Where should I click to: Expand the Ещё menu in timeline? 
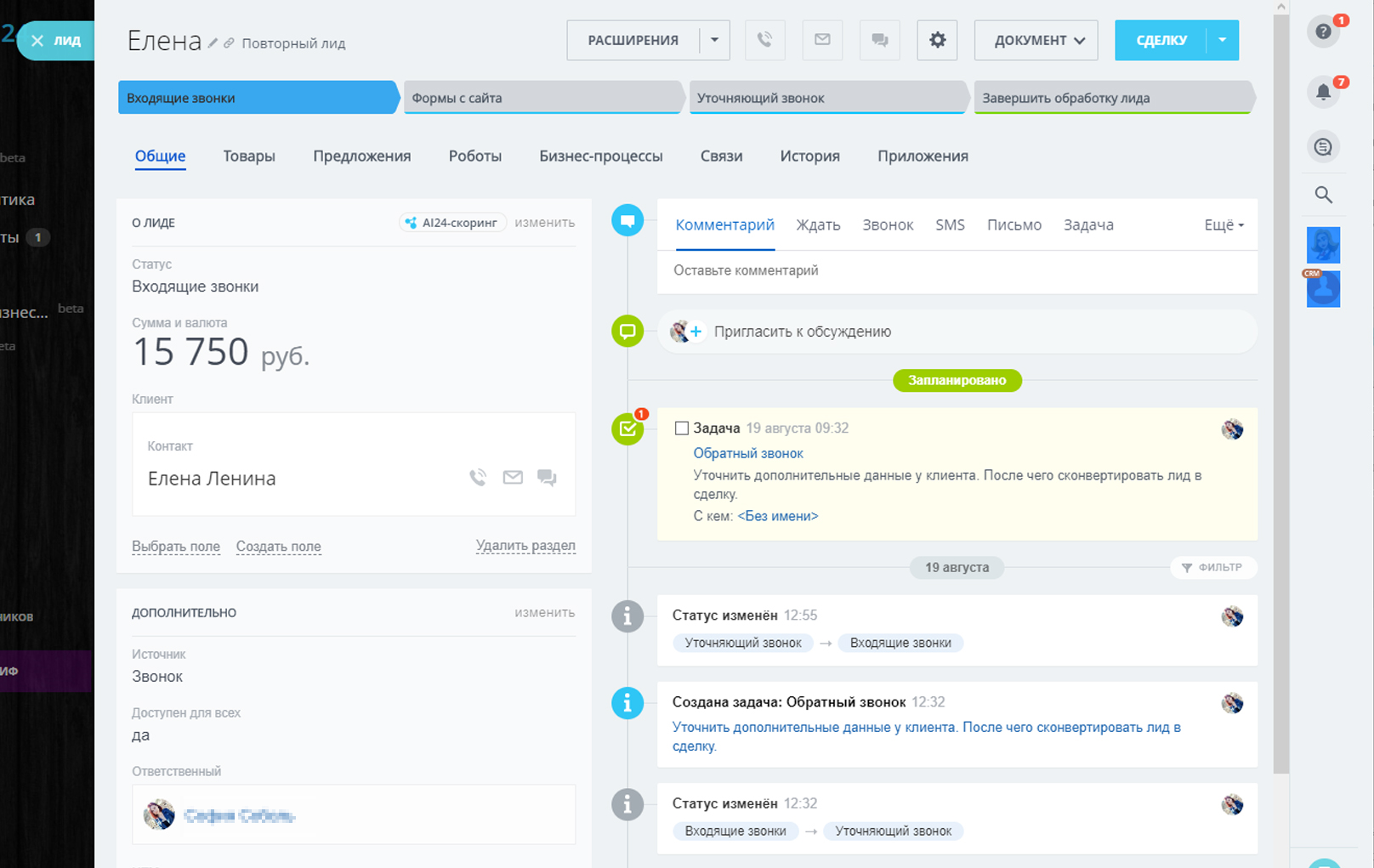tap(1224, 225)
